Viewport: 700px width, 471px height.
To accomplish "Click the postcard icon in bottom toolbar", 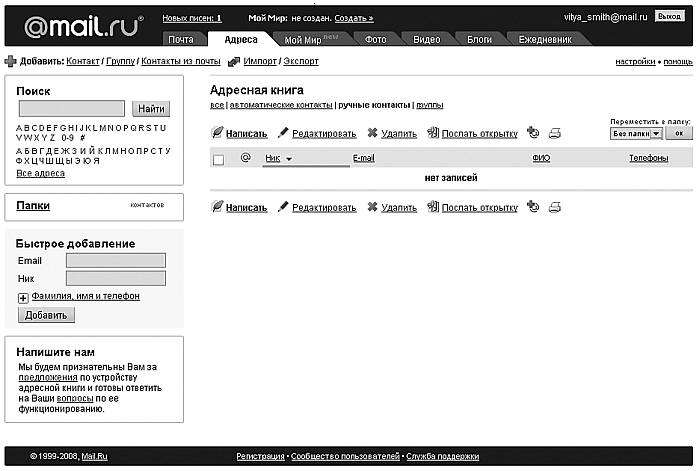I will click(433, 207).
